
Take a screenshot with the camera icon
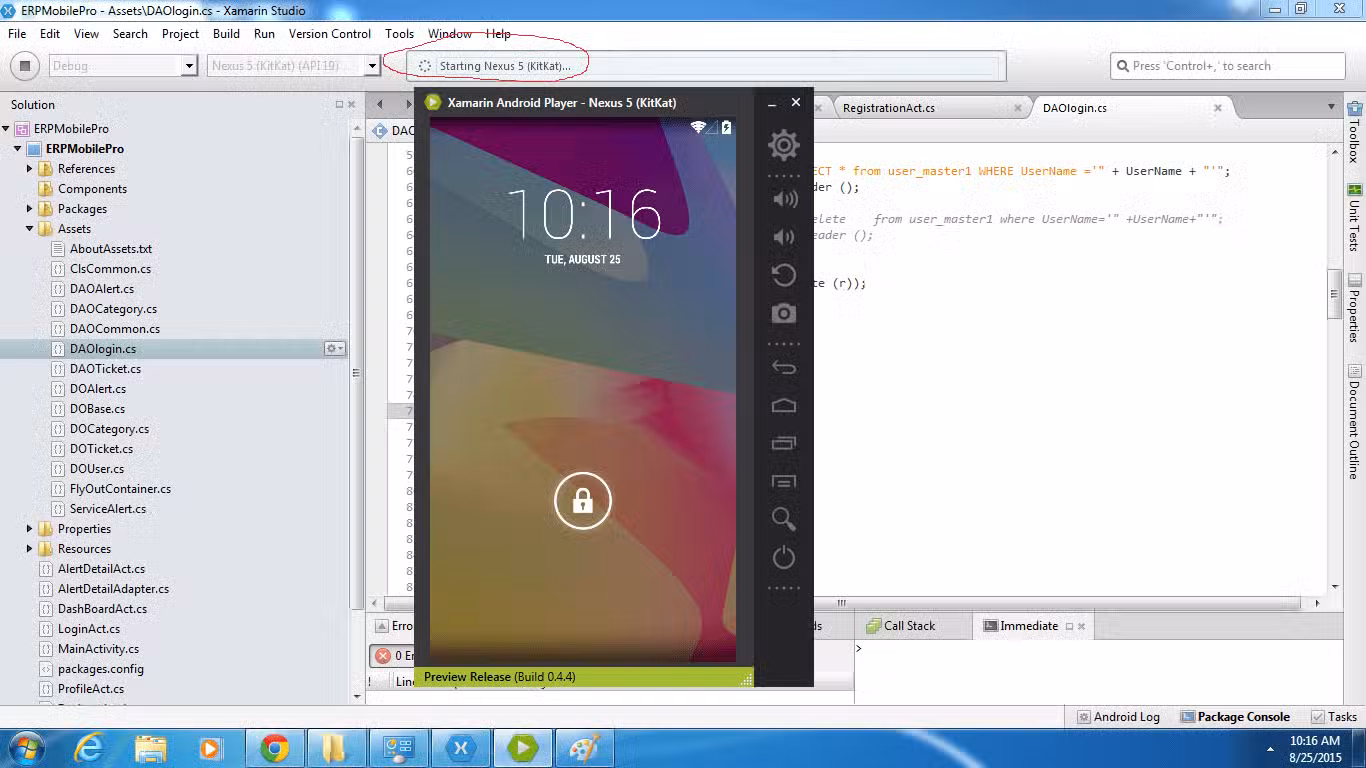pos(783,314)
